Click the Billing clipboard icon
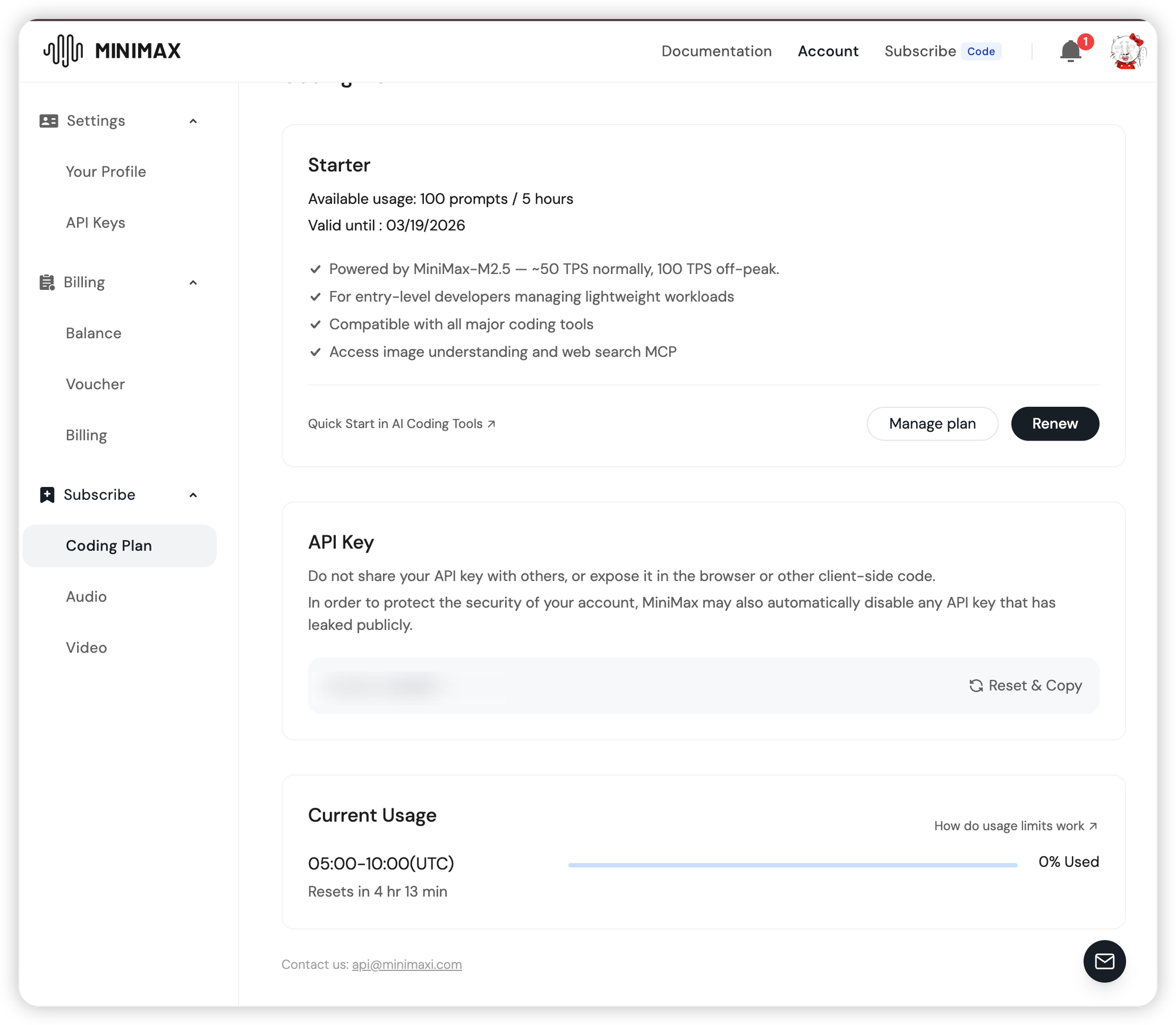This screenshot has width=1176, height=1025. click(x=47, y=282)
